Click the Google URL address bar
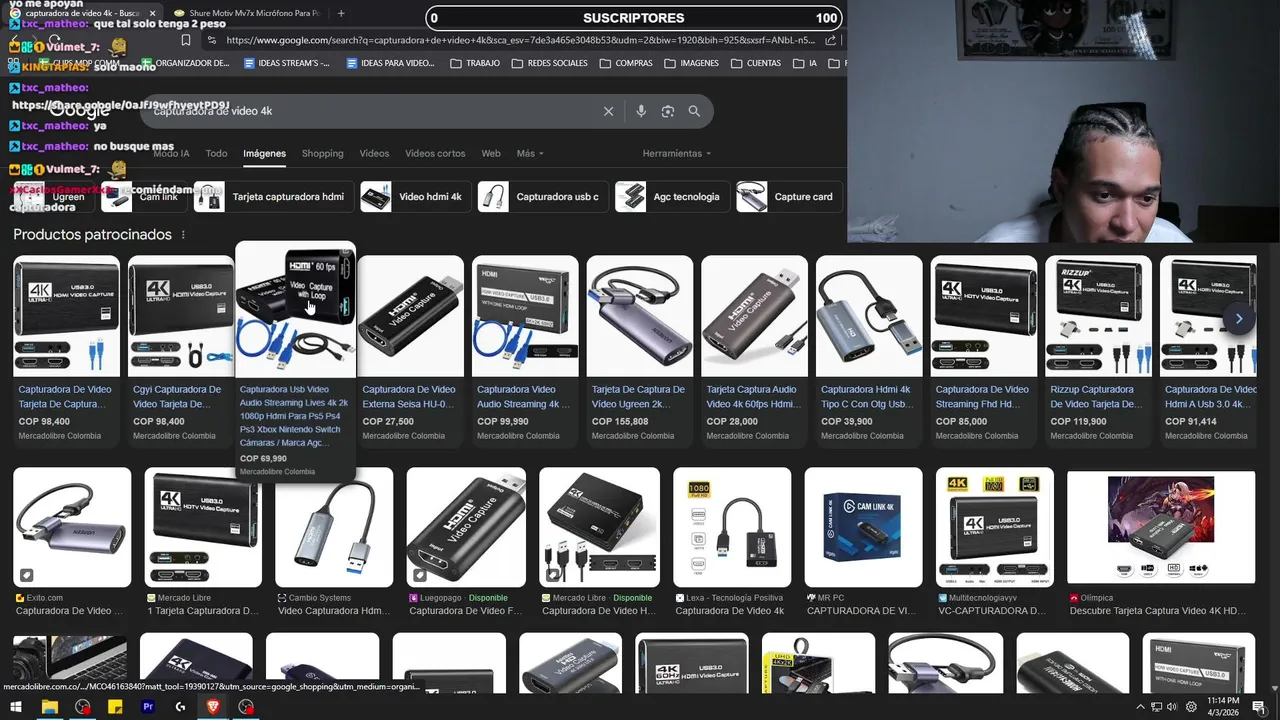Viewport: 1280px width, 720px height. 520,40
